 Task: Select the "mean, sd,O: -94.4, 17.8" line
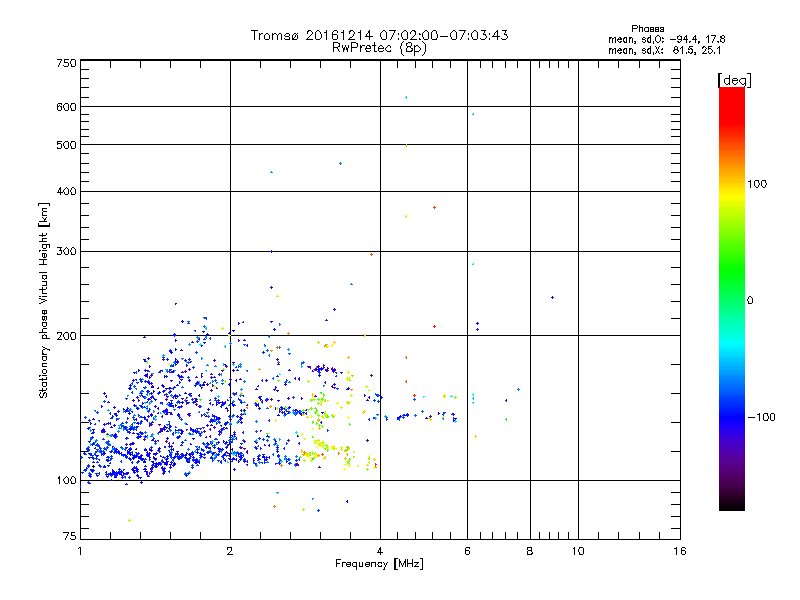666,39
